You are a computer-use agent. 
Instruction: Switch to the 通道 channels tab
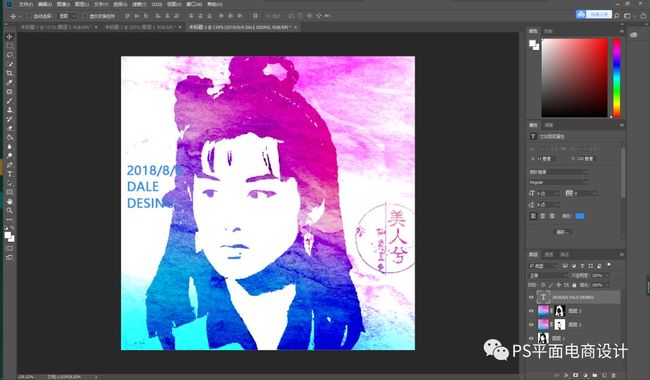549,254
